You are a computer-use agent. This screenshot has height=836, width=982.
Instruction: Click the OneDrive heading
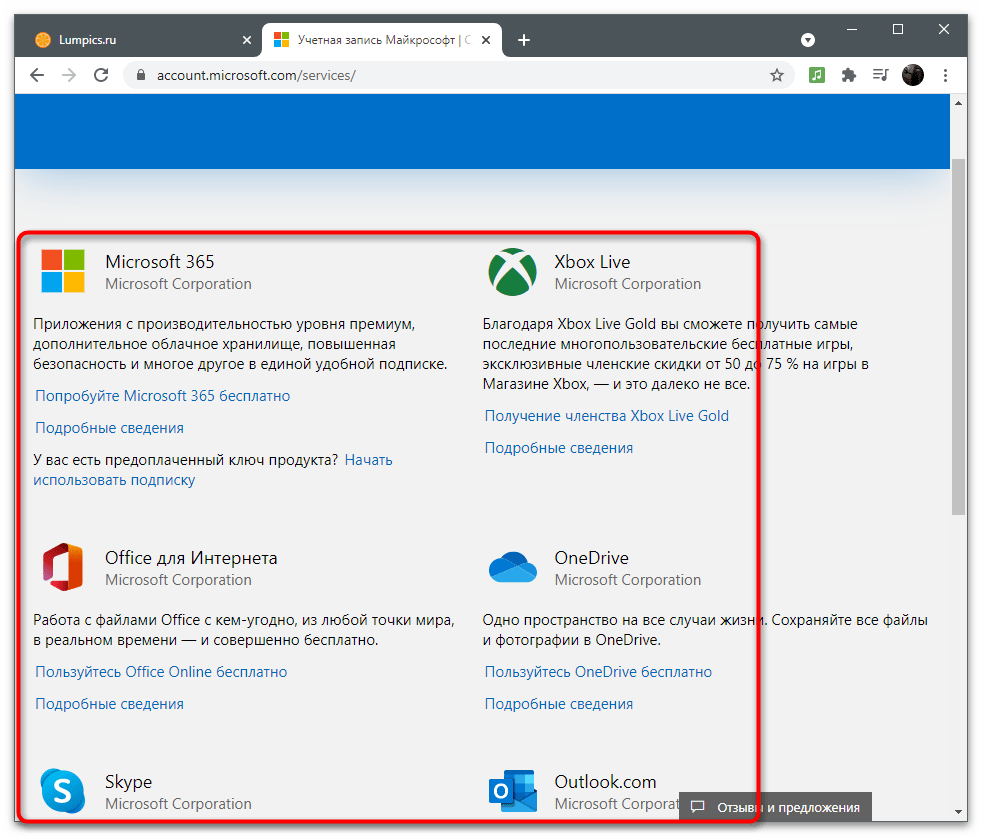tap(591, 558)
